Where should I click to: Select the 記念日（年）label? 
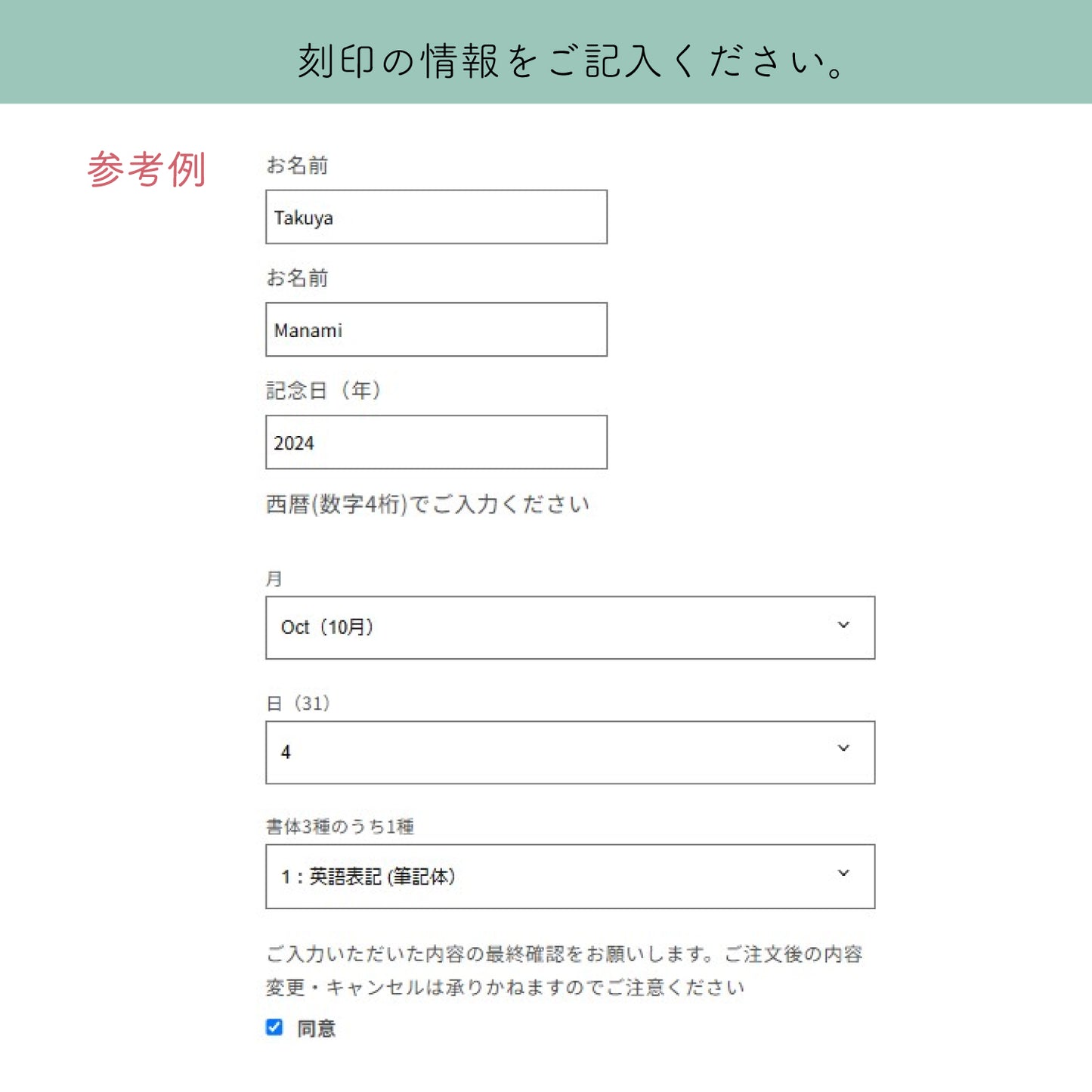point(325,390)
